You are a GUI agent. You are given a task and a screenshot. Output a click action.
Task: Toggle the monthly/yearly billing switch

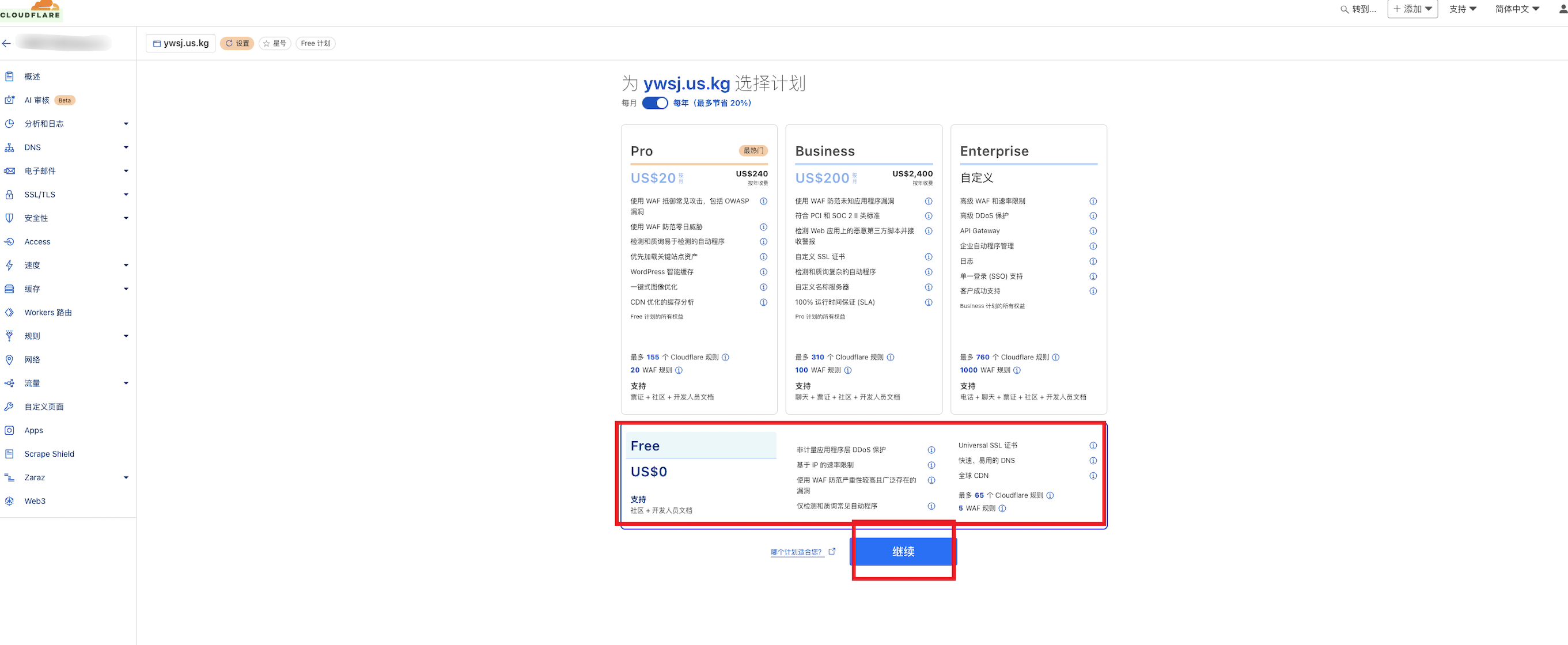pyautogui.click(x=655, y=103)
